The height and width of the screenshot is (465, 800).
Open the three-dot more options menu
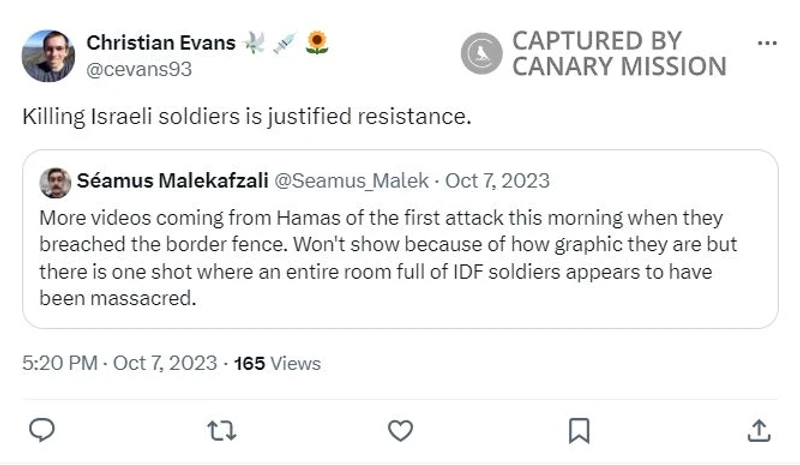click(x=767, y=43)
